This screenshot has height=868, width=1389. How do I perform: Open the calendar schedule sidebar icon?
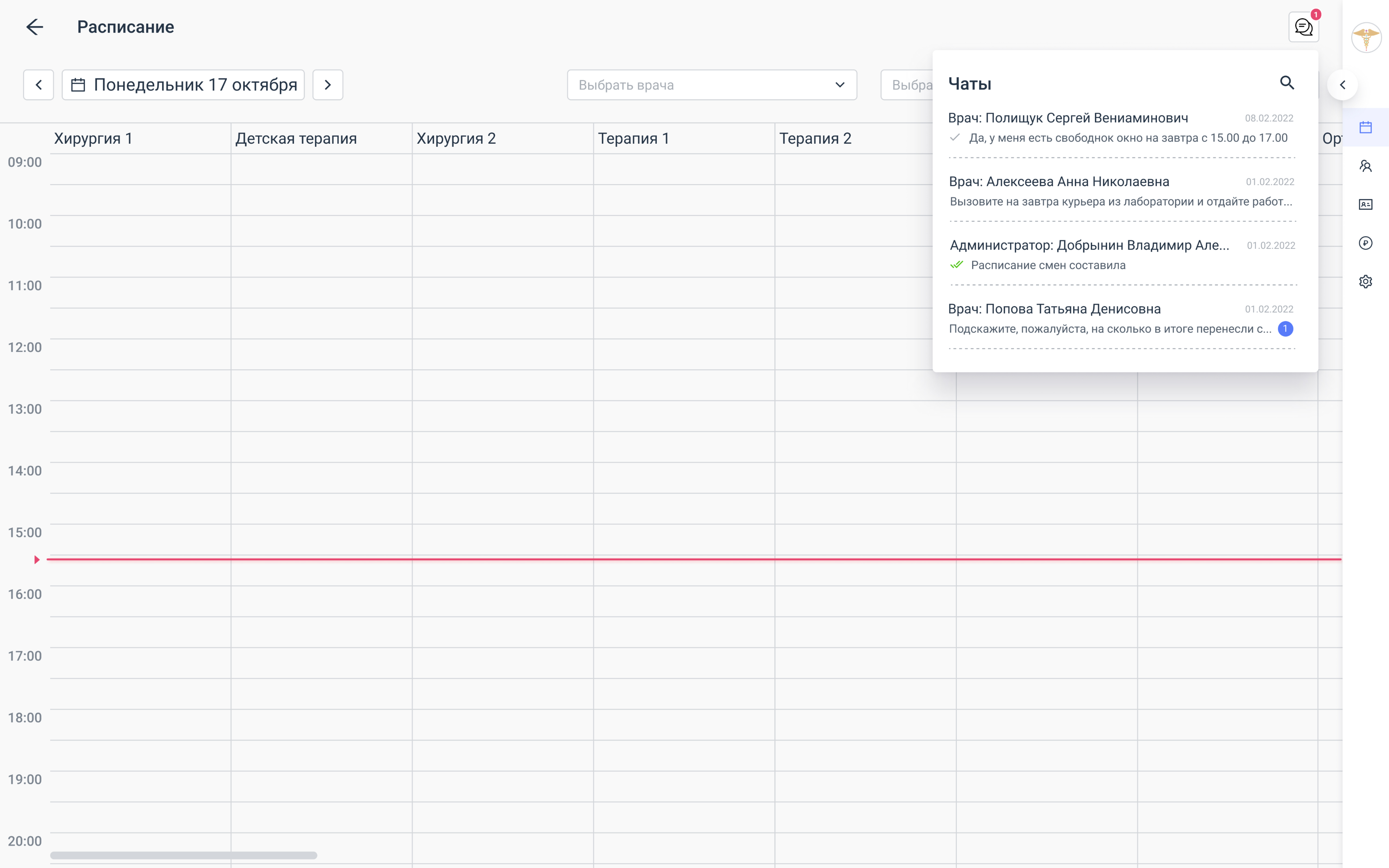coord(1365,127)
